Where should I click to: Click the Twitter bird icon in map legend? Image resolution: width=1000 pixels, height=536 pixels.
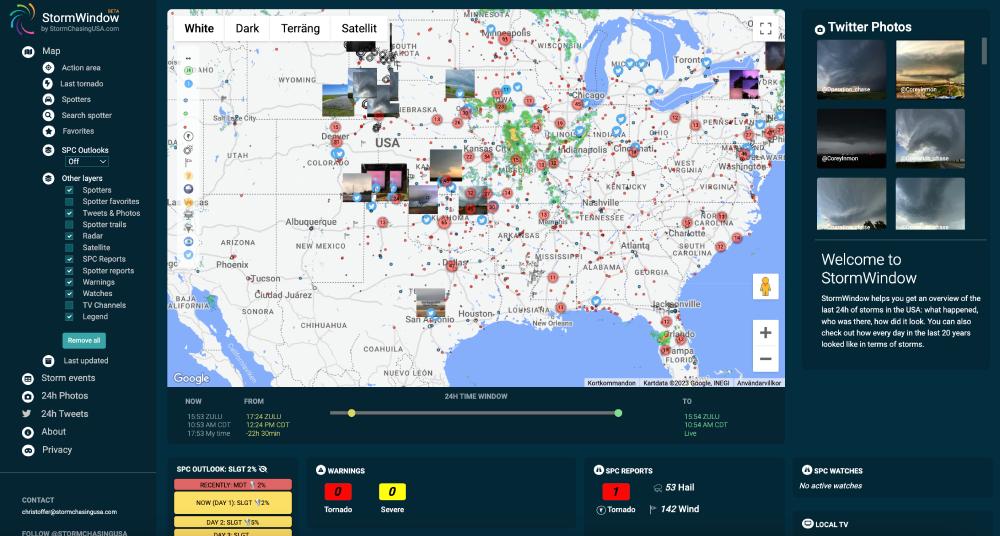pos(188,255)
